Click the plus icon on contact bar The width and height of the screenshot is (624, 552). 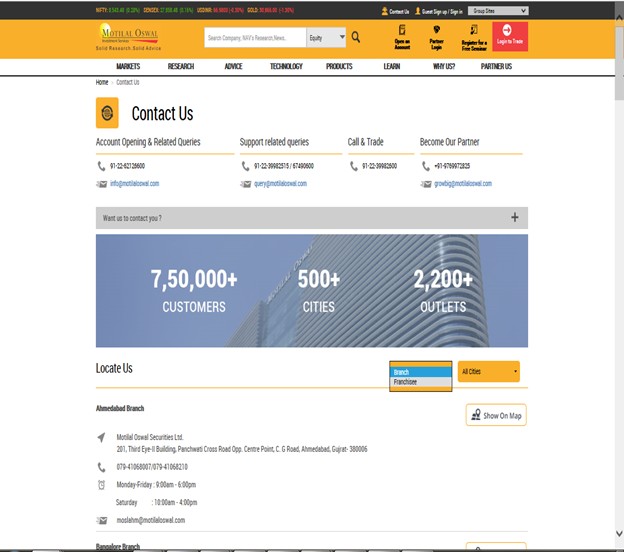pos(514,218)
